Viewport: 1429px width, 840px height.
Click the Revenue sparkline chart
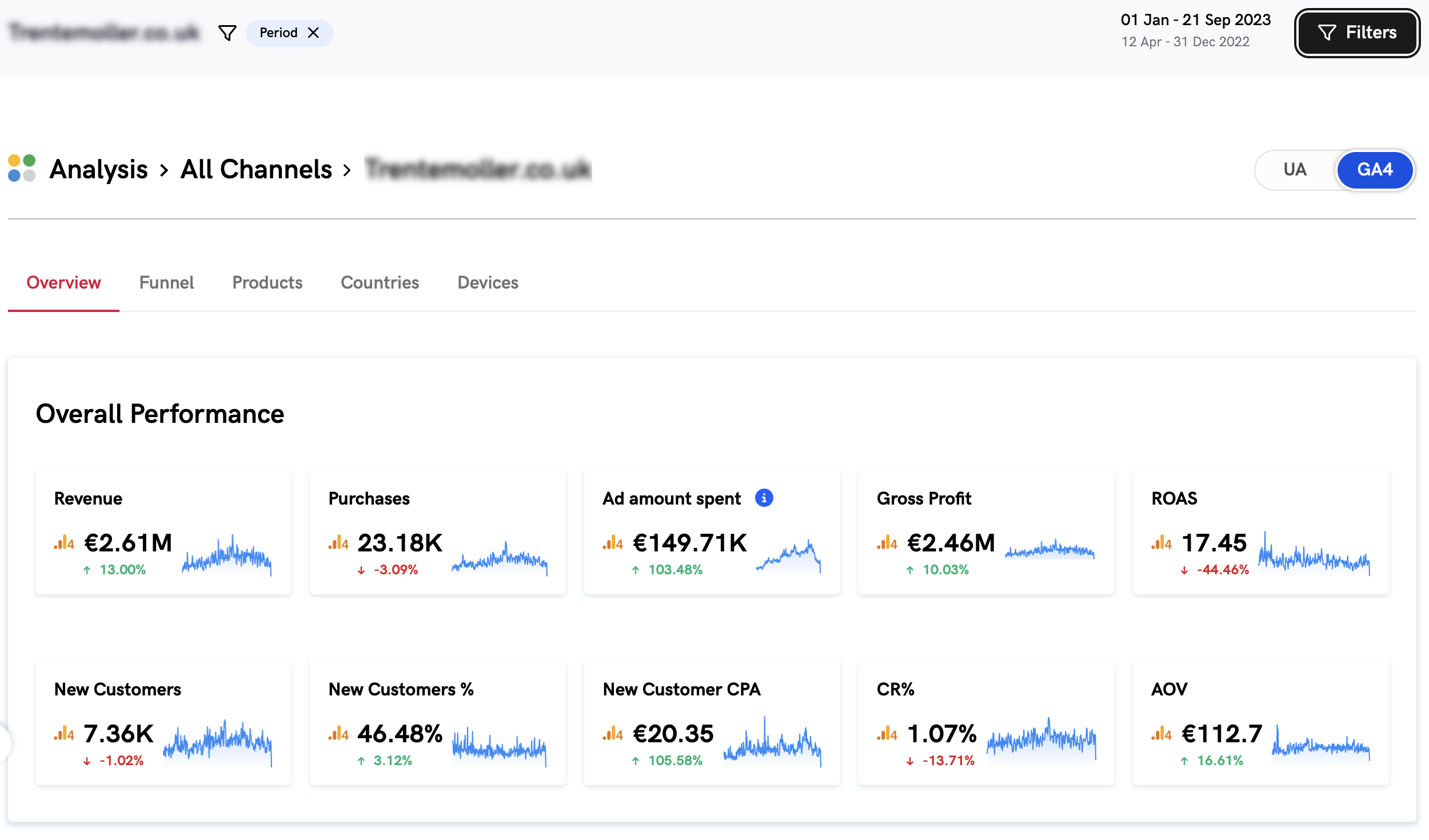tap(227, 555)
